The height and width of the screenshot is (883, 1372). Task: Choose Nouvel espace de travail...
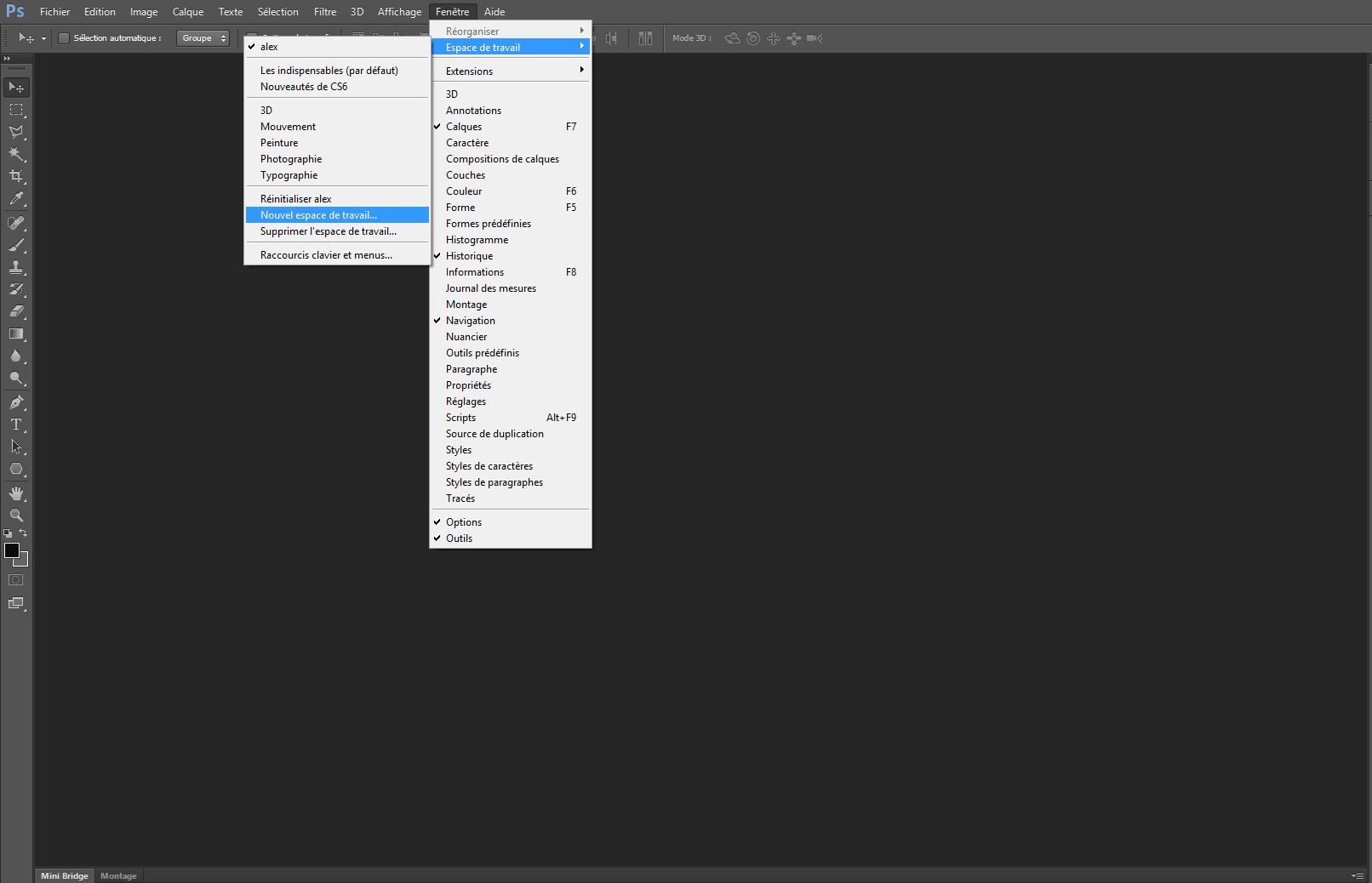coord(337,215)
